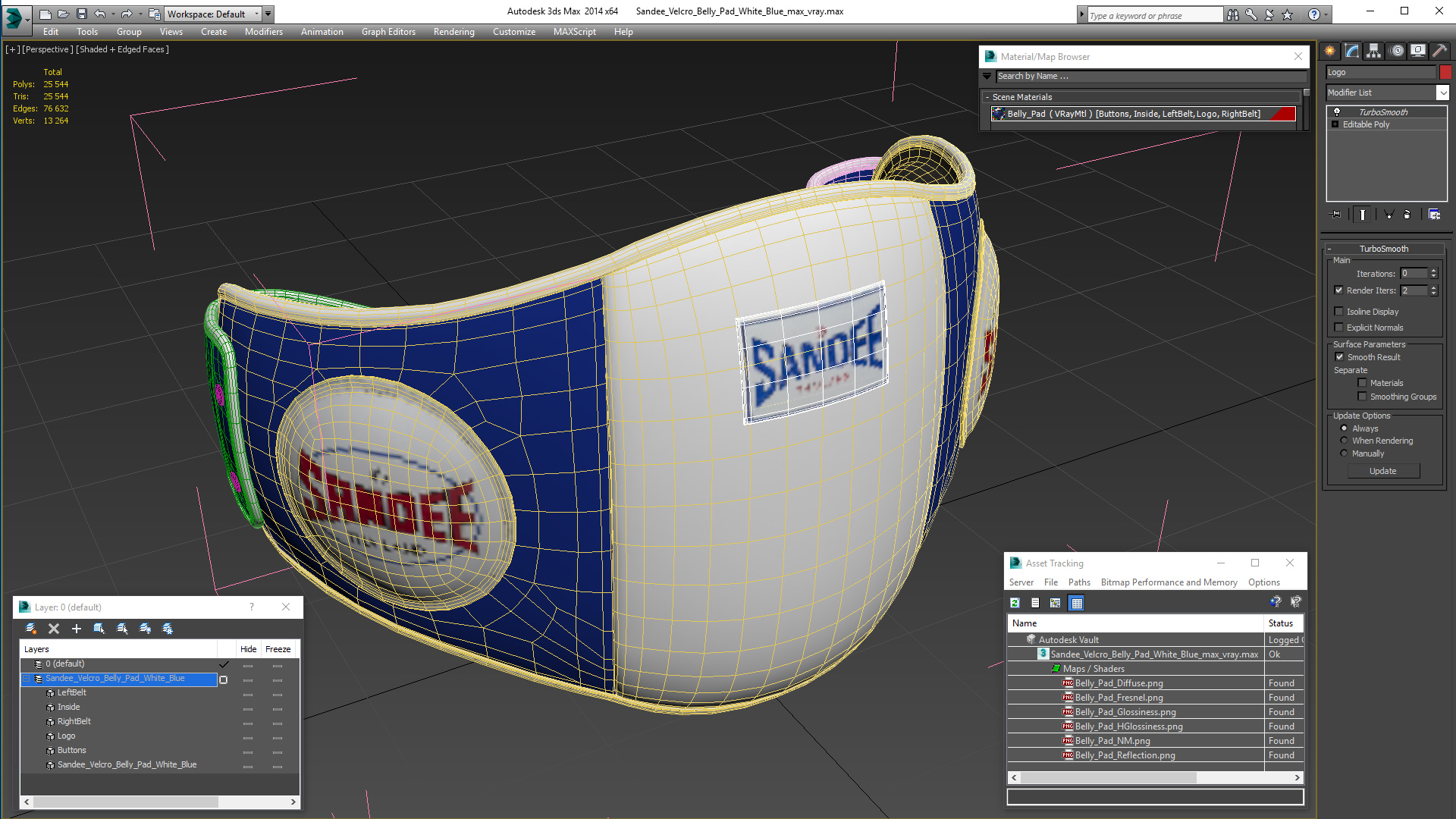Click Shaded + Edged Faces viewport label
Image resolution: width=1456 pixels, height=819 pixels.
tap(122, 49)
